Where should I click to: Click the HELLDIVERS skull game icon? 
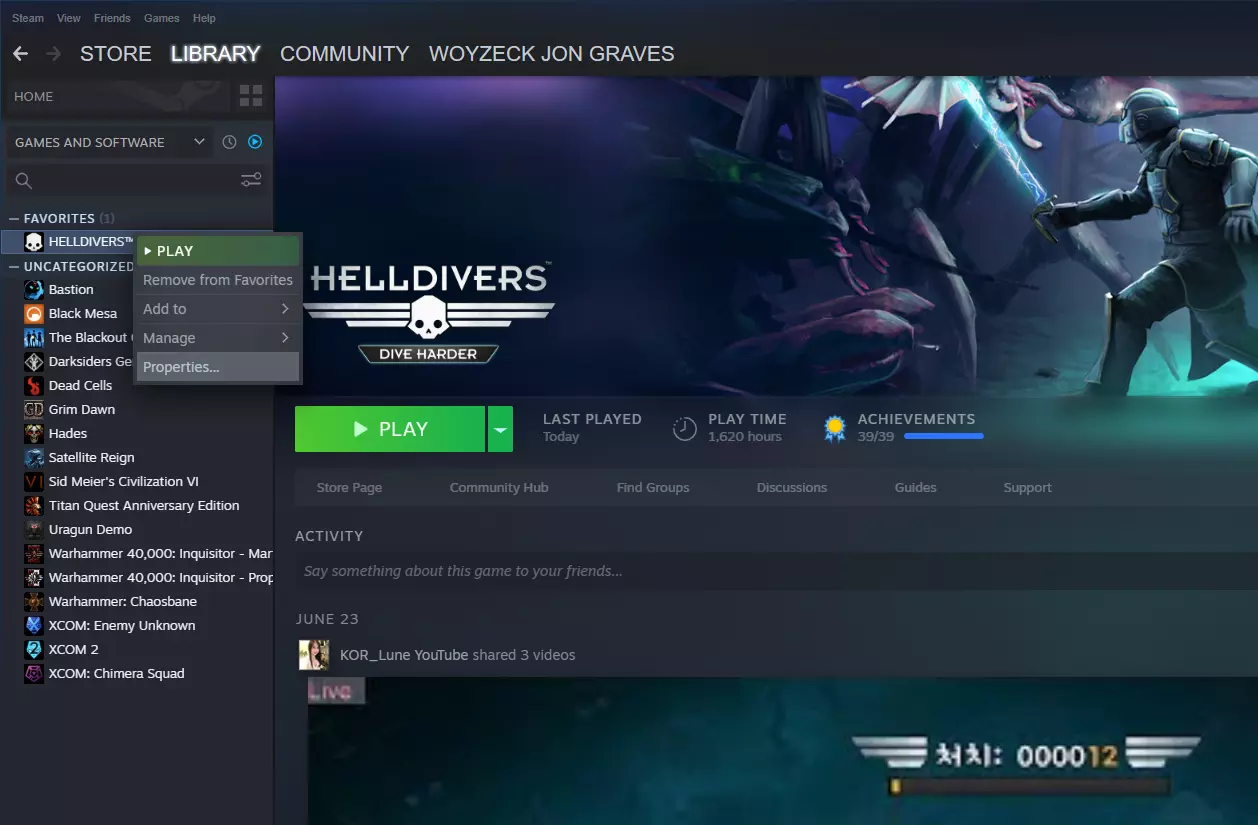point(33,242)
